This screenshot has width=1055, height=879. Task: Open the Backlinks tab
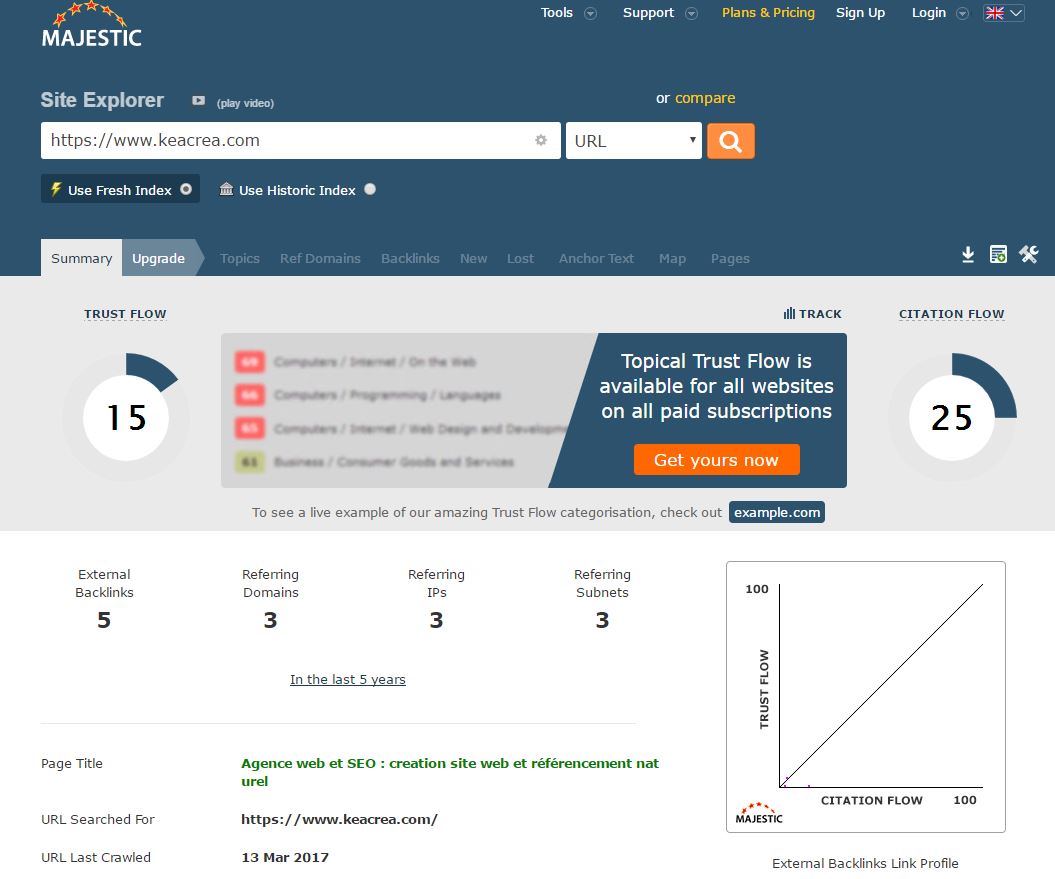(410, 258)
